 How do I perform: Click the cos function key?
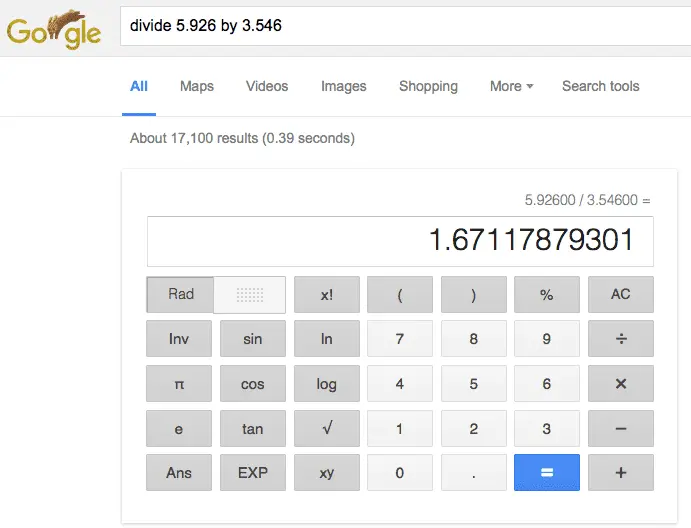coord(253,383)
